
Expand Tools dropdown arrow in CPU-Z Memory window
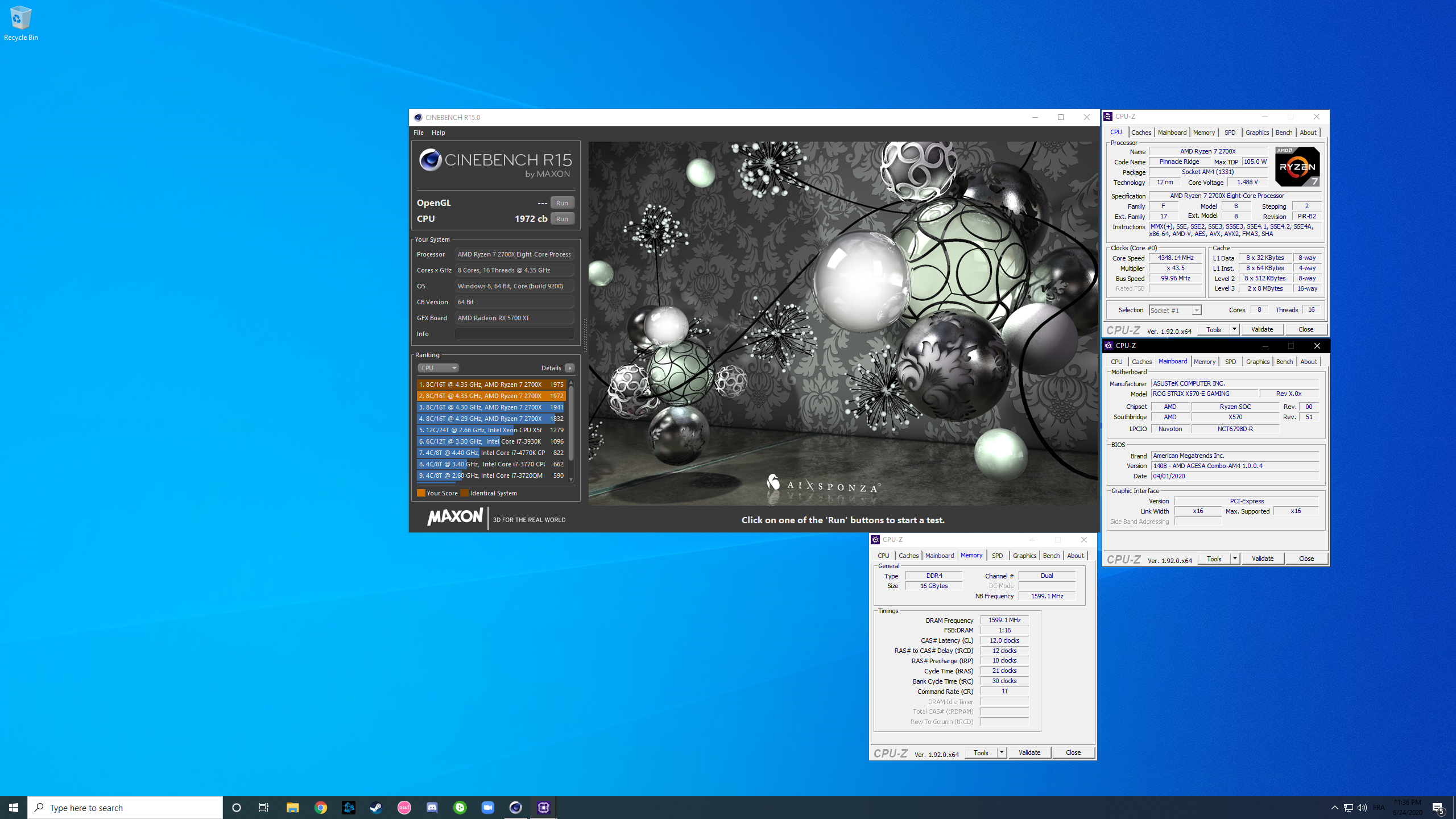coord(1002,752)
